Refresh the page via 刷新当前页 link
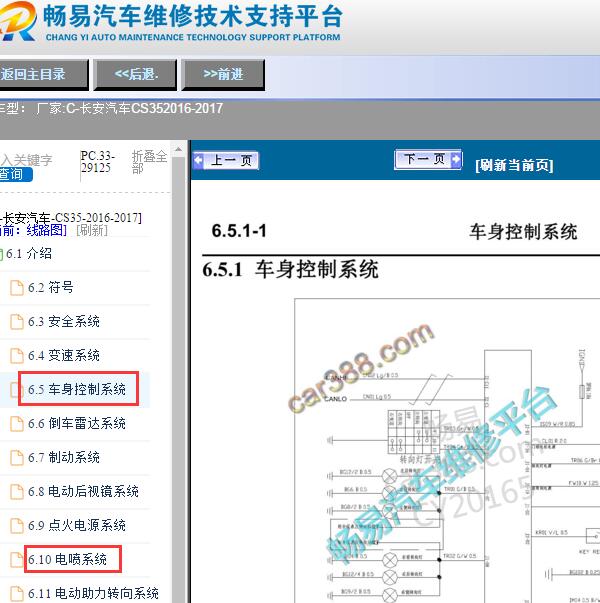 pos(515,165)
